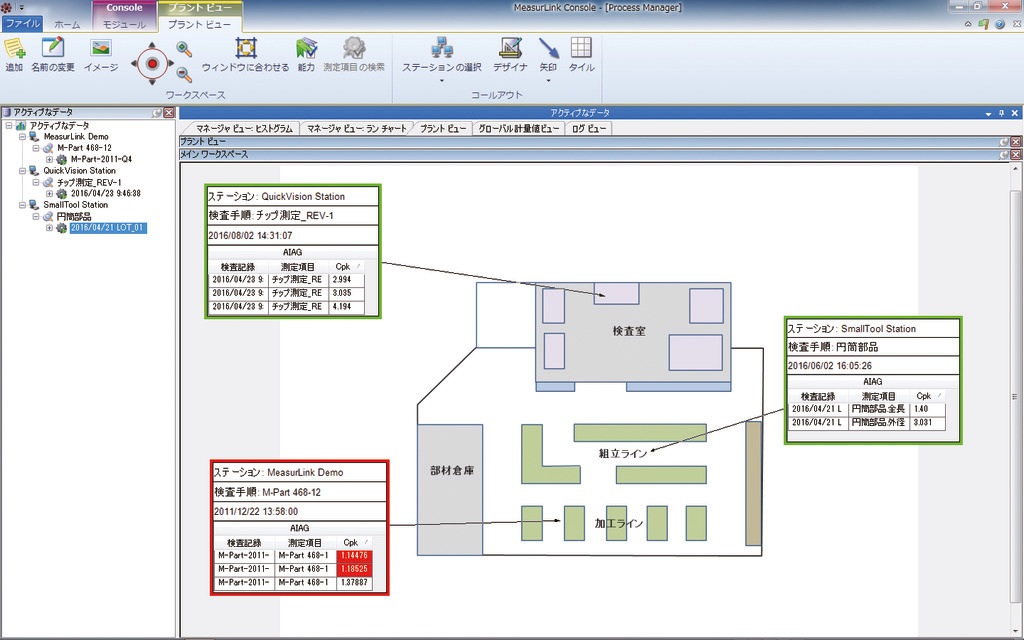
Task: Select the SmallTool Station tree item
Action: click(x=76, y=204)
